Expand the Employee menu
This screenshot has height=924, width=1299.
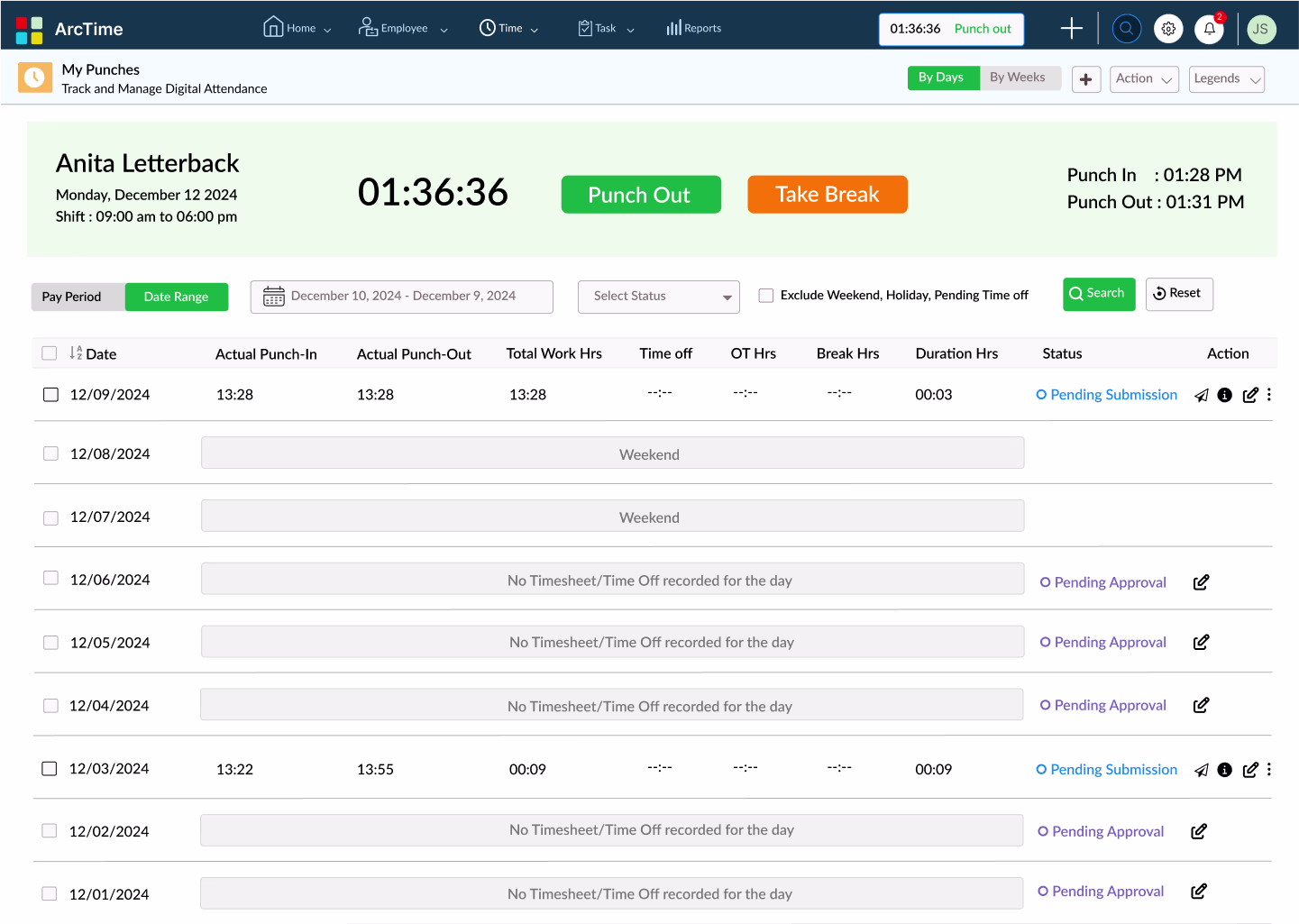[402, 28]
